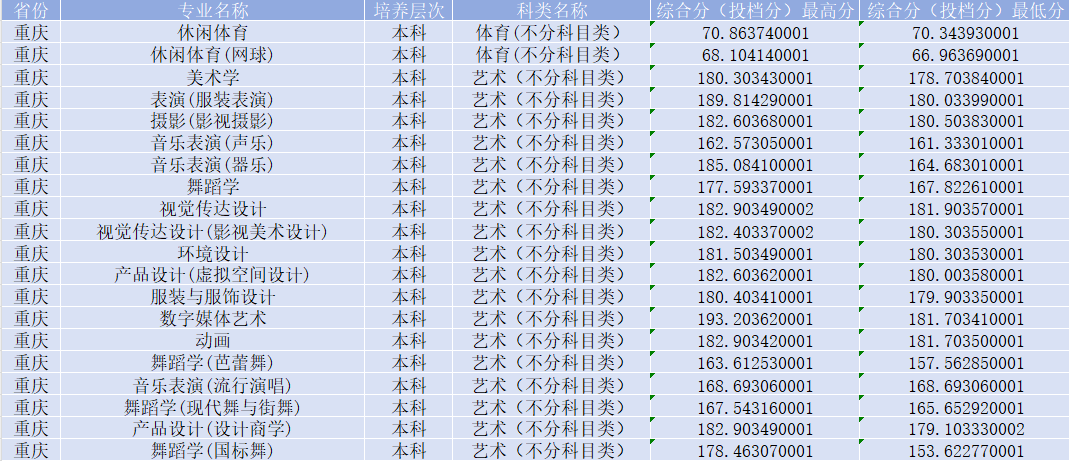This screenshot has height=461, width=1069.
Task: Click highest score 182.903490002
Action: tap(754, 209)
